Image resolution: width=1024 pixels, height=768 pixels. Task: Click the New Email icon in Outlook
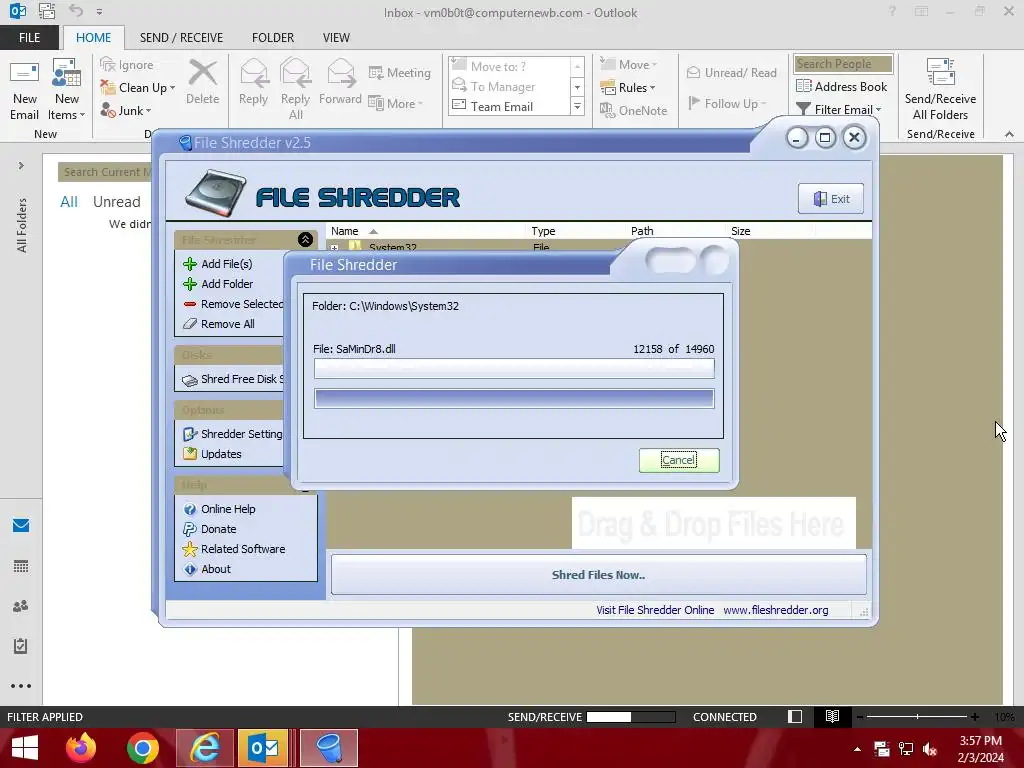coord(24,89)
